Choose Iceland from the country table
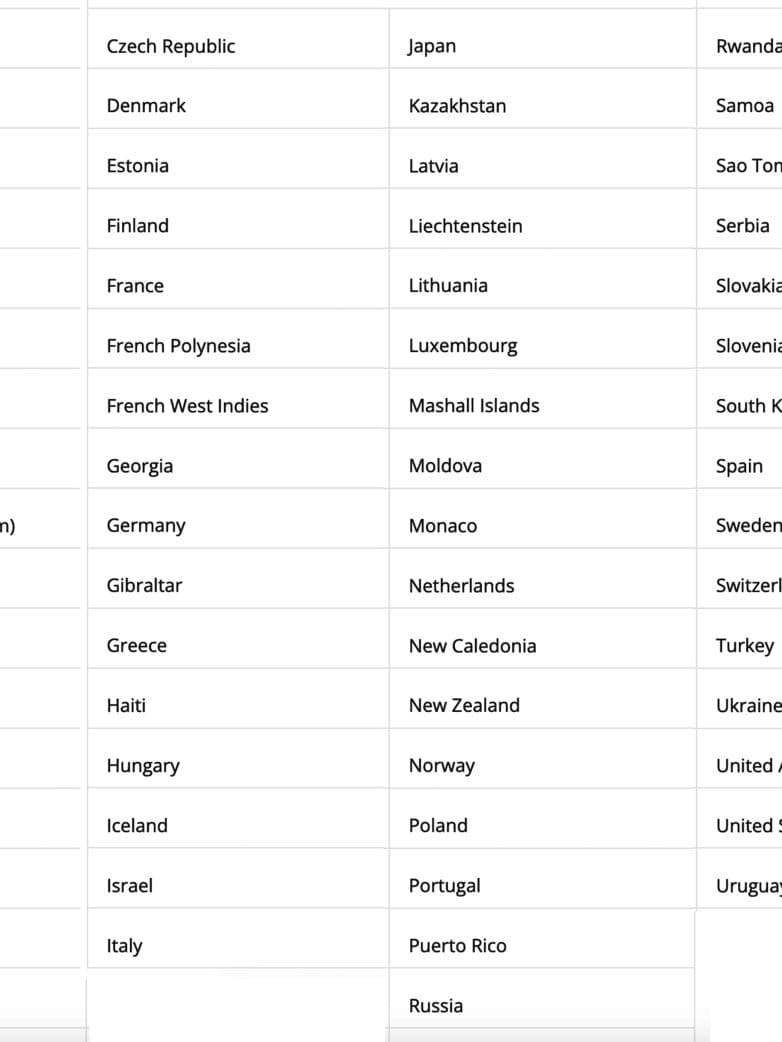Viewport: 782px width, 1042px height. (x=137, y=826)
